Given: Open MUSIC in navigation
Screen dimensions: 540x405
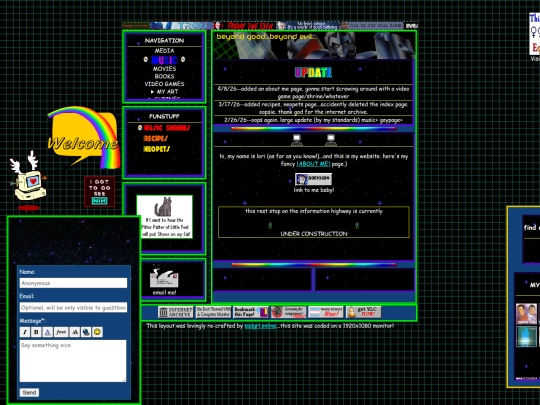Looking at the screenshot, I should coord(164,60).
